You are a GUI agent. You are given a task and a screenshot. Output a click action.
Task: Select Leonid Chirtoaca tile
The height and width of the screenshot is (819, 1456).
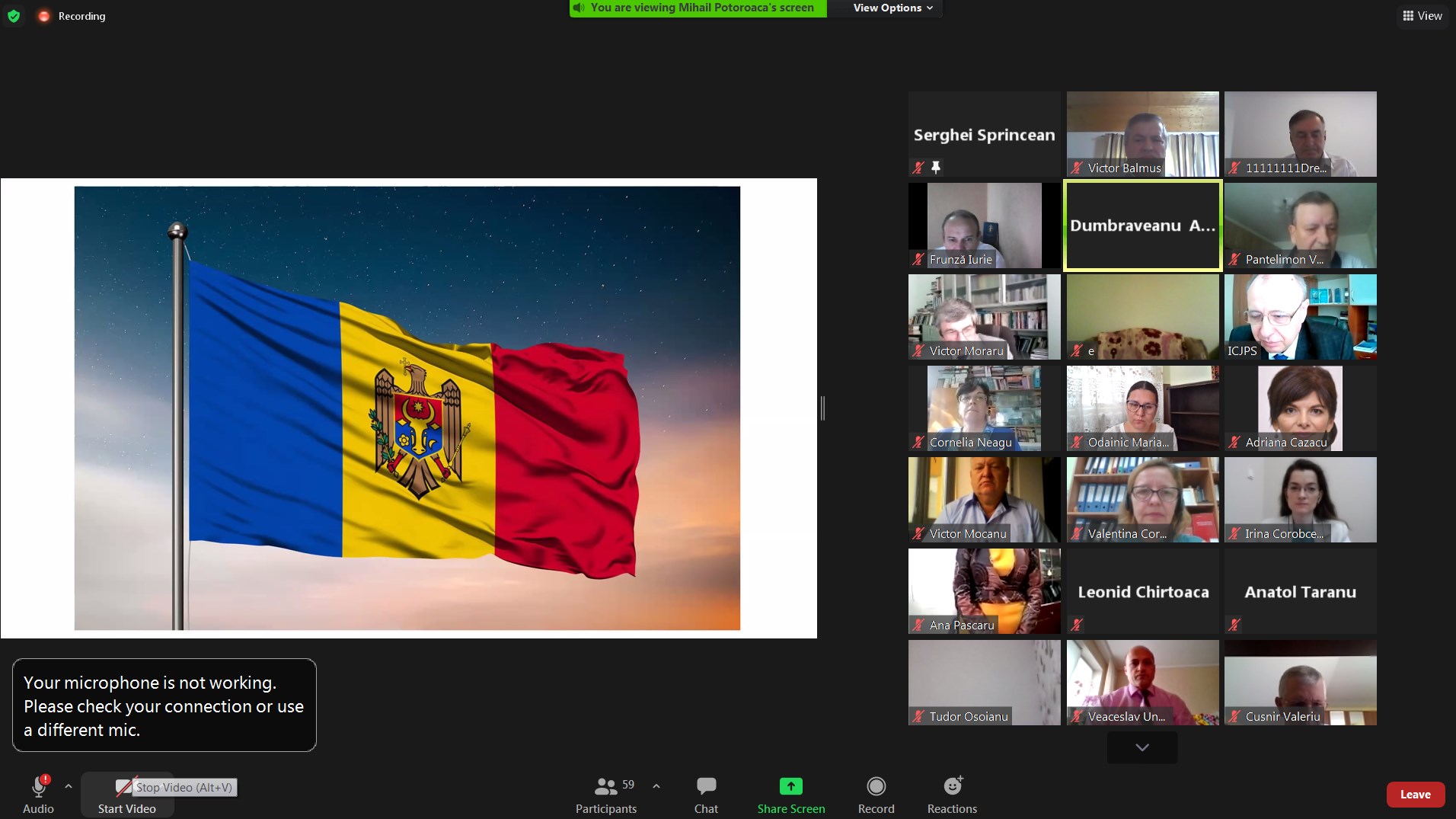click(x=1142, y=591)
